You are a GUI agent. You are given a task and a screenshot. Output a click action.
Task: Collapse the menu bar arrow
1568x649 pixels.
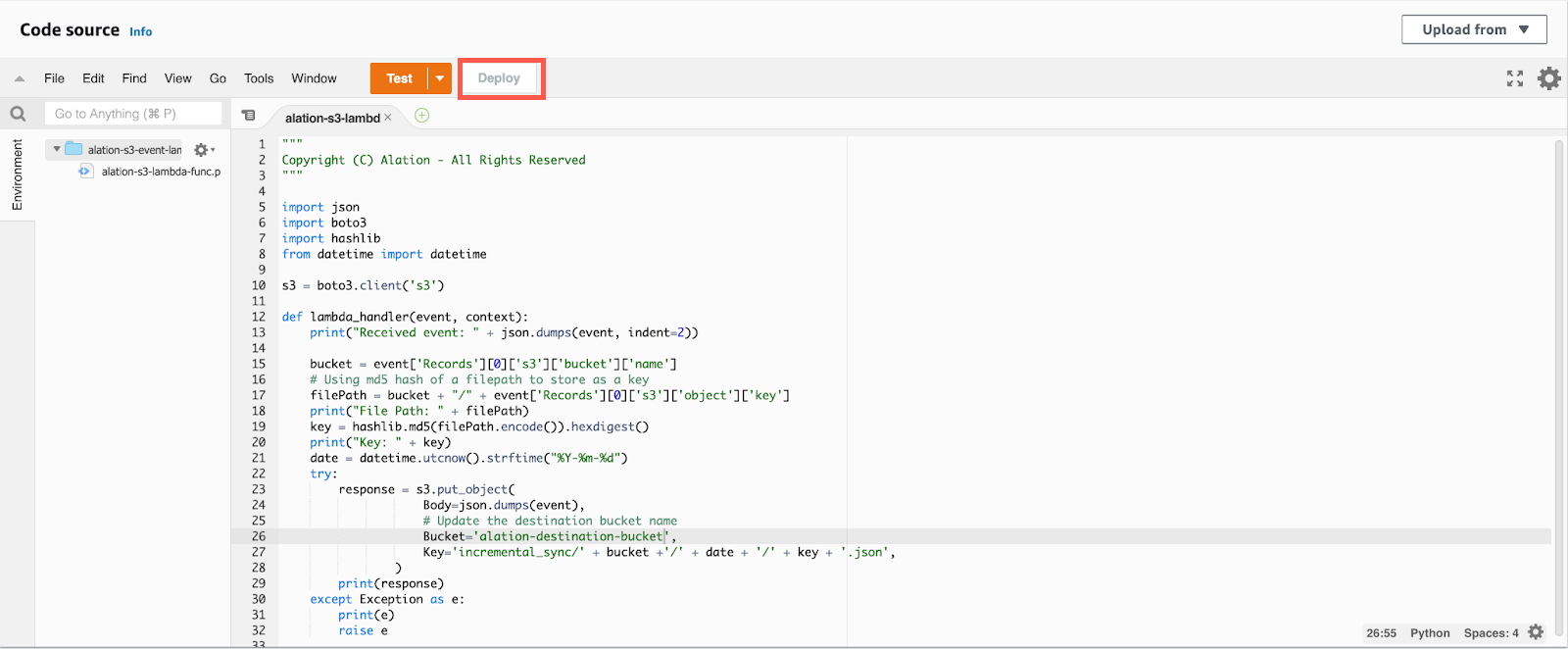coord(20,78)
